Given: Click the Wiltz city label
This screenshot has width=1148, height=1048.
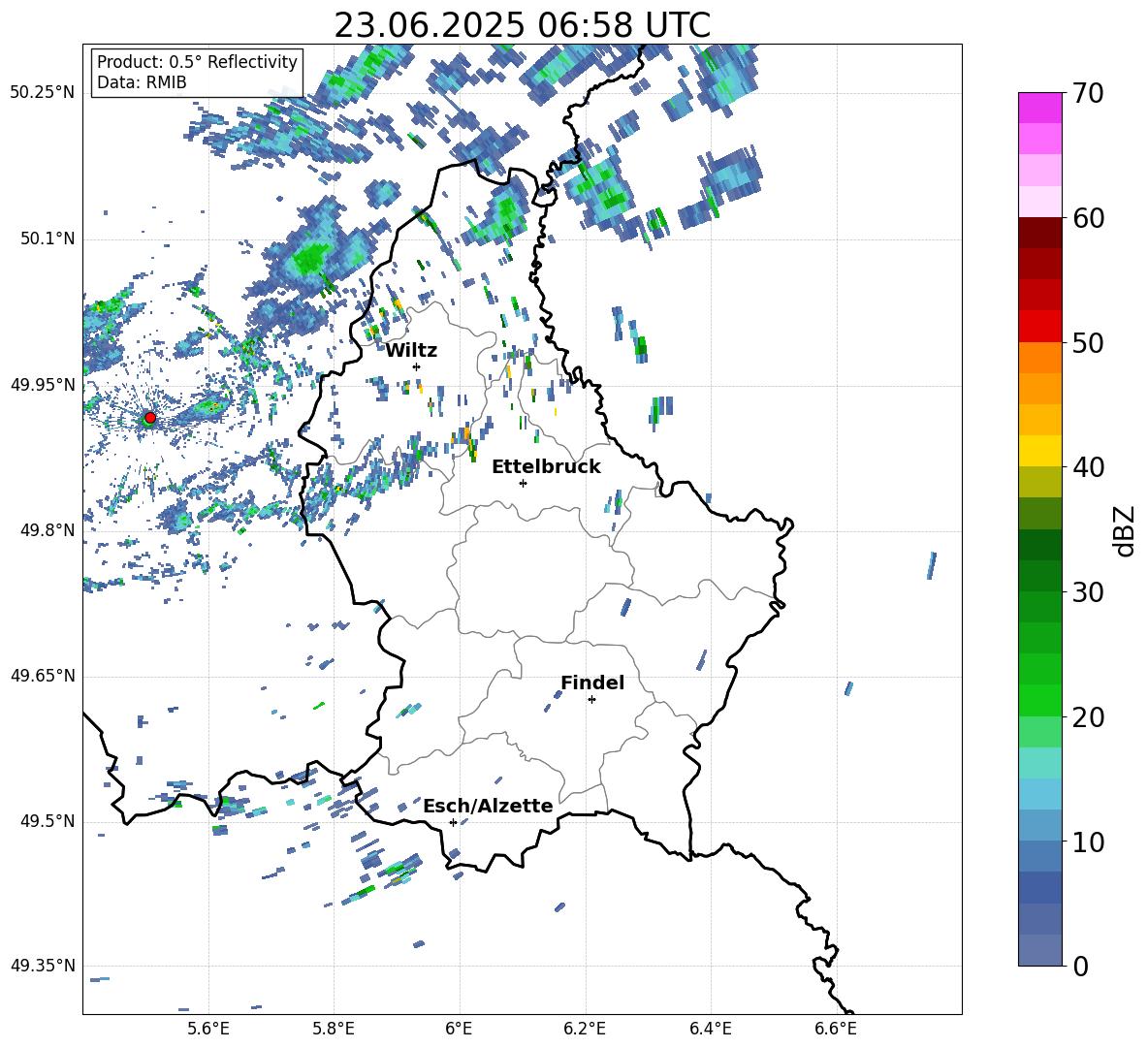Looking at the screenshot, I should click(411, 351).
